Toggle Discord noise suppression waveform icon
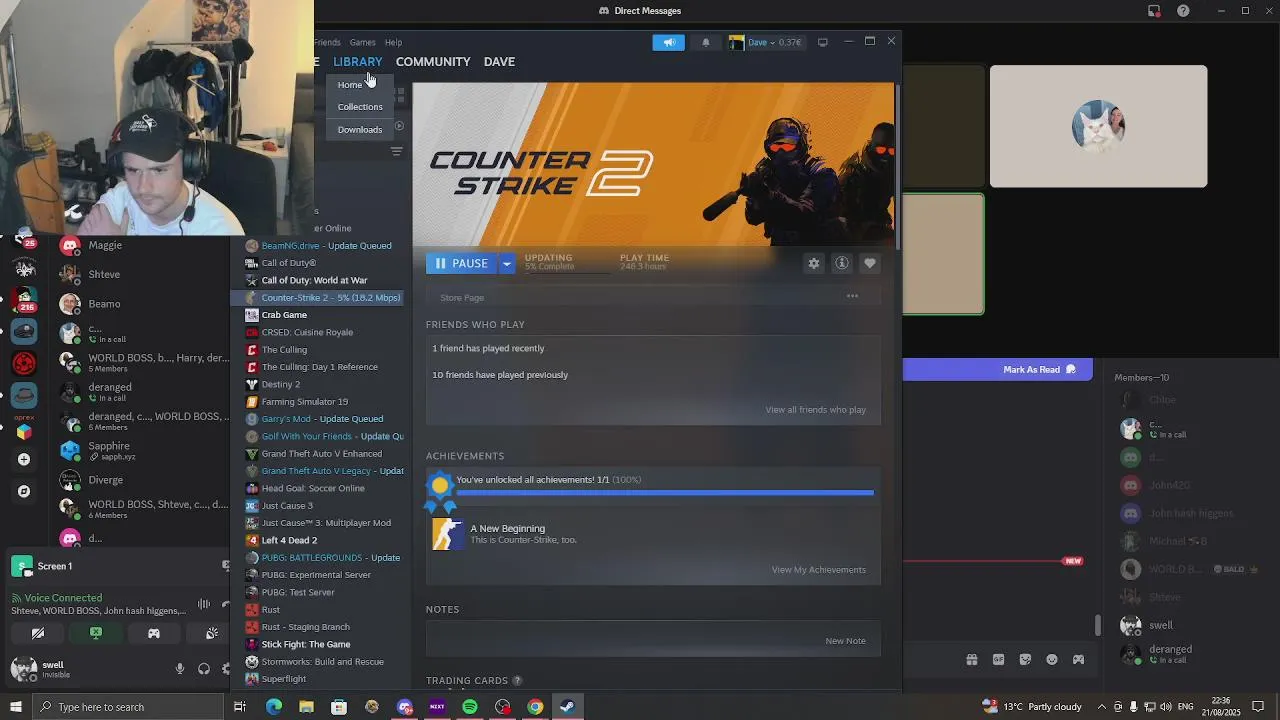This screenshot has height=720, width=1280. click(204, 604)
